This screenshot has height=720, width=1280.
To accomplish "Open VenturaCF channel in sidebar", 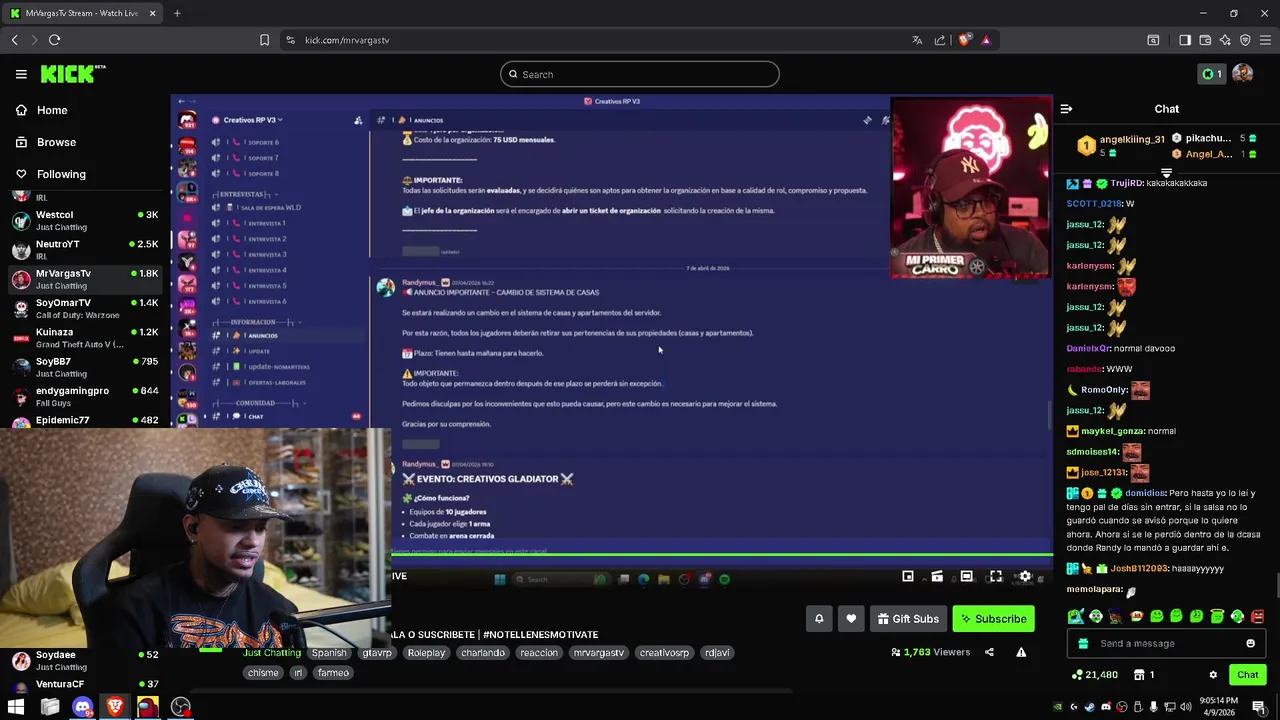I will (x=85, y=684).
